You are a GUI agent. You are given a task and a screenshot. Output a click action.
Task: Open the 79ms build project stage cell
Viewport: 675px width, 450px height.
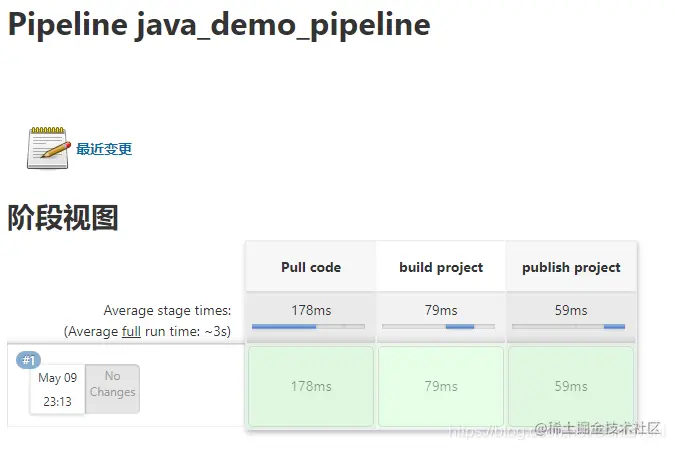[x=441, y=386]
